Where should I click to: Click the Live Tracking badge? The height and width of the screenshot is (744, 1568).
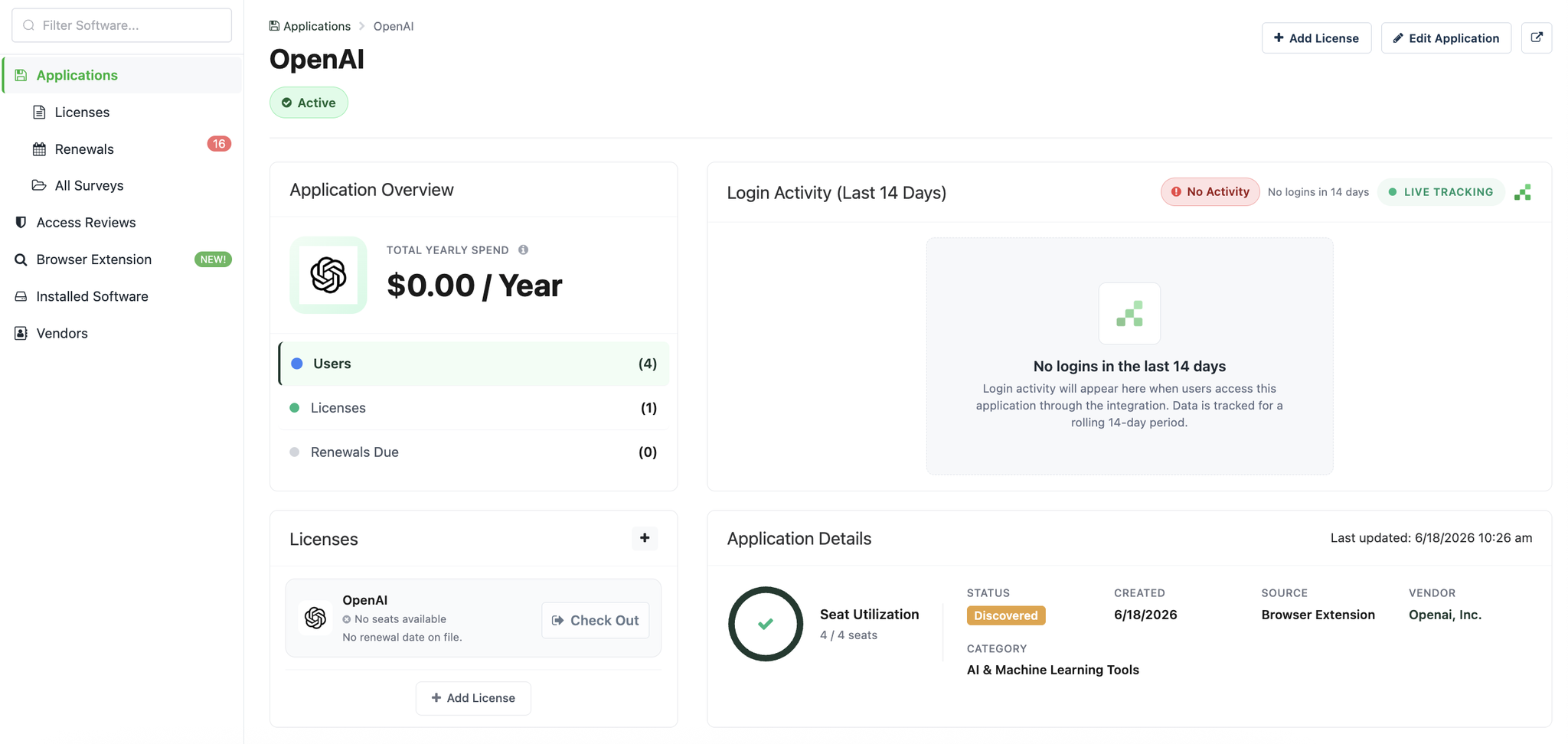[x=1441, y=192]
